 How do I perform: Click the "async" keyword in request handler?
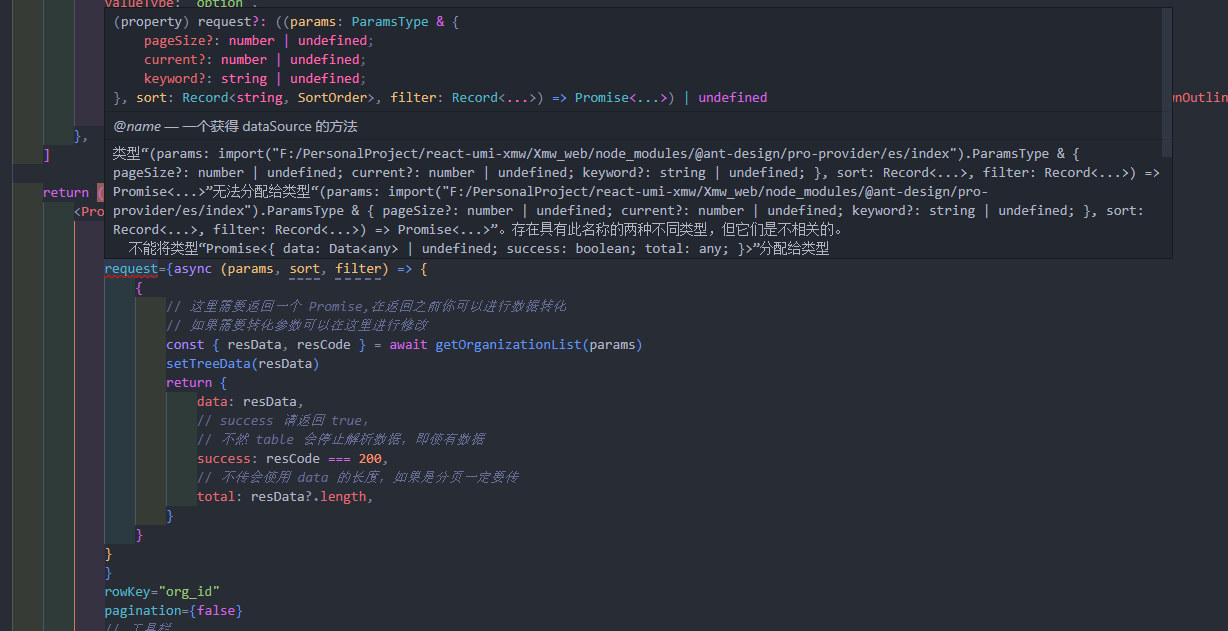click(192, 268)
